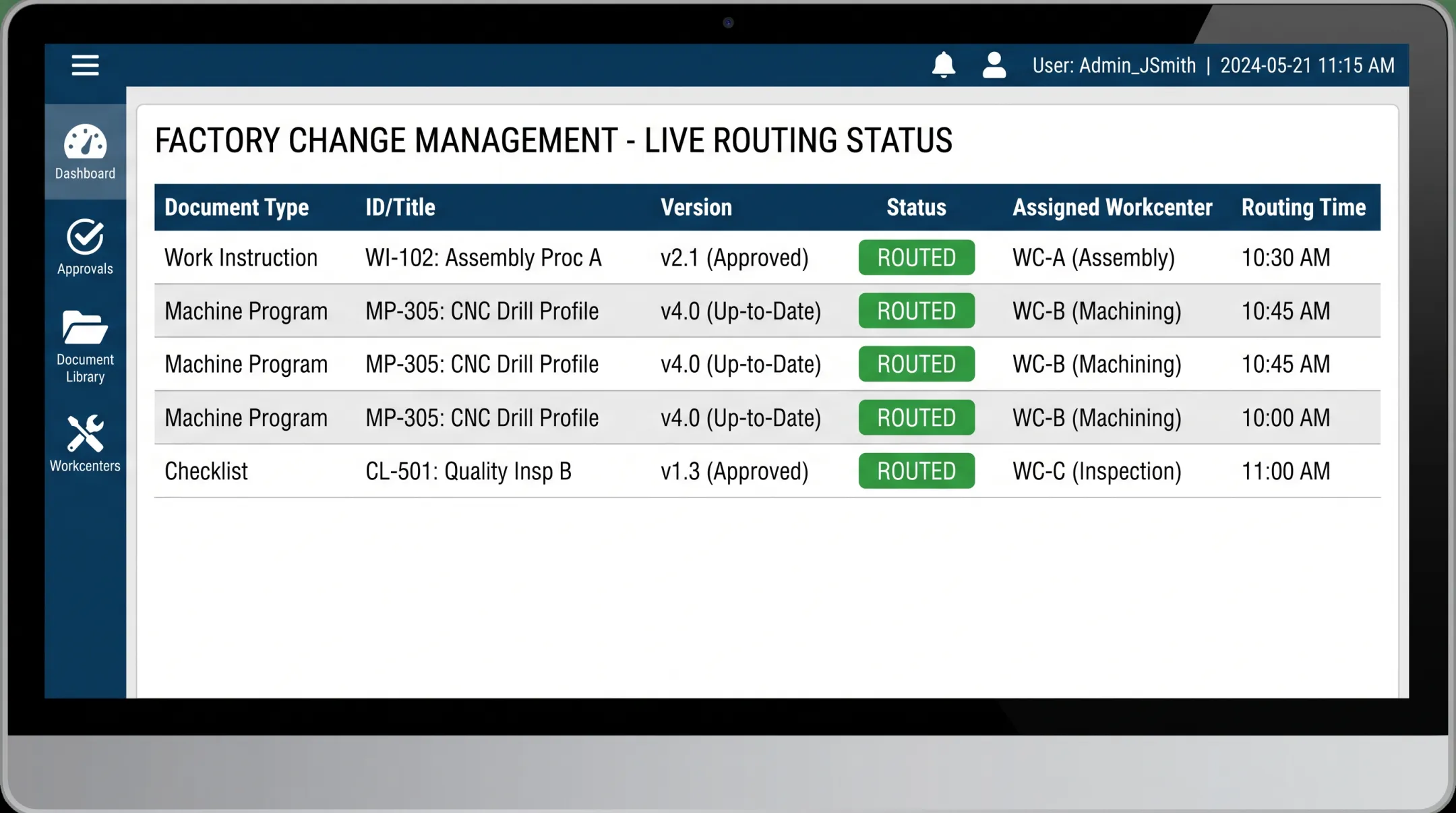Click the 'Checklist' document type cell
This screenshot has height=813, width=1456.
coord(206,471)
